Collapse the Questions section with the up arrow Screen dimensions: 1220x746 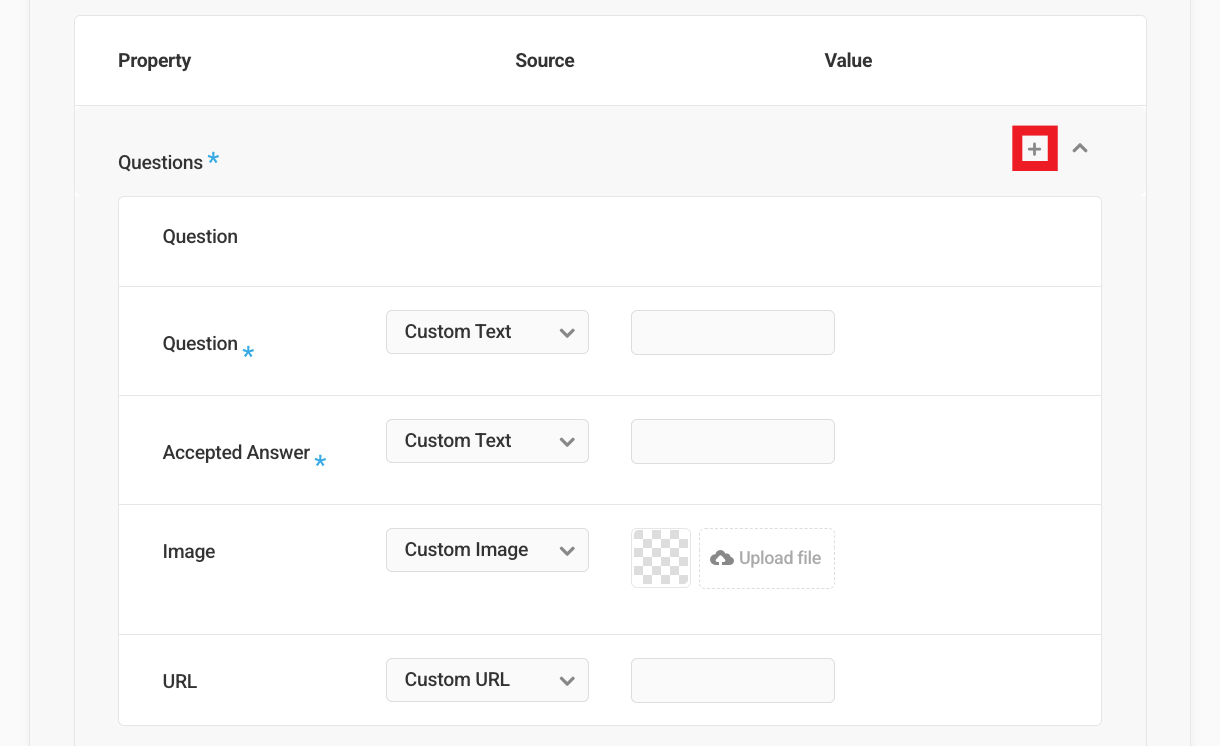coord(1079,147)
